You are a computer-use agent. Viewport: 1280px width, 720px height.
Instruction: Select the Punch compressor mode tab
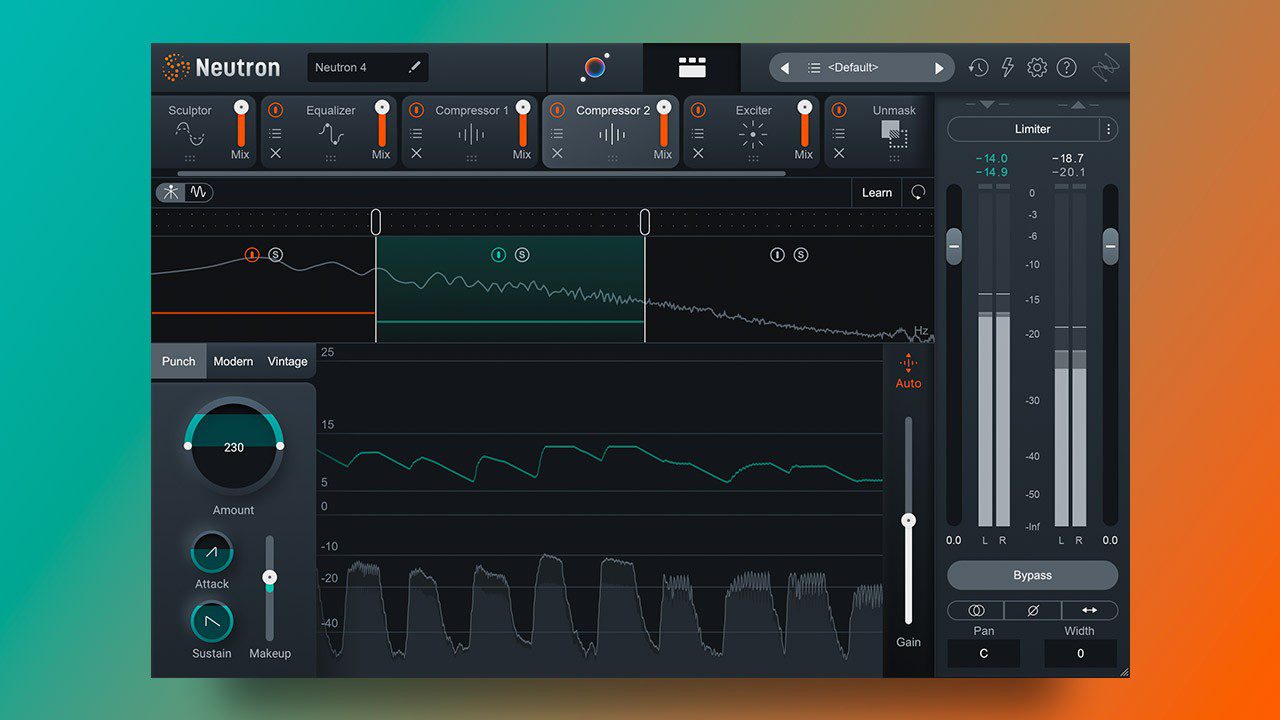(179, 361)
